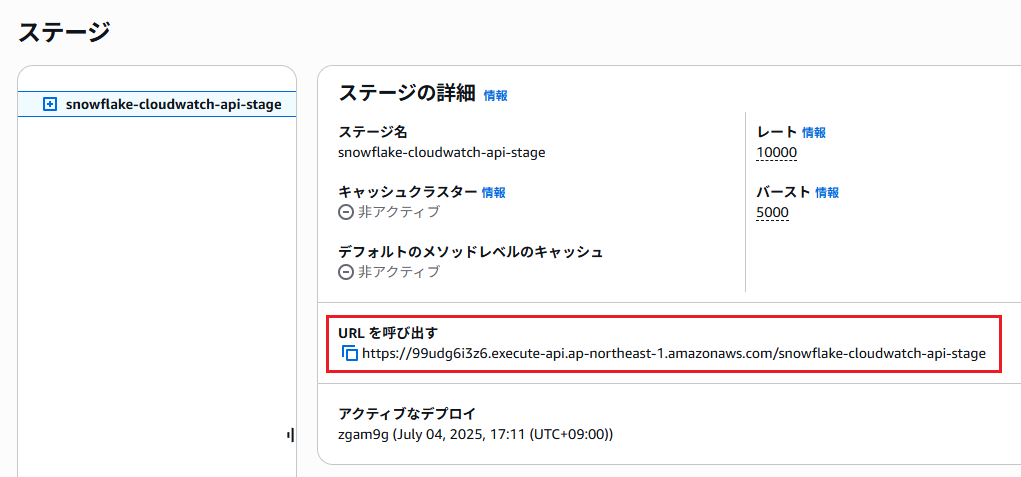The image size is (1021, 477).
Task: Click the side panel resize handle
Action: [290, 435]
